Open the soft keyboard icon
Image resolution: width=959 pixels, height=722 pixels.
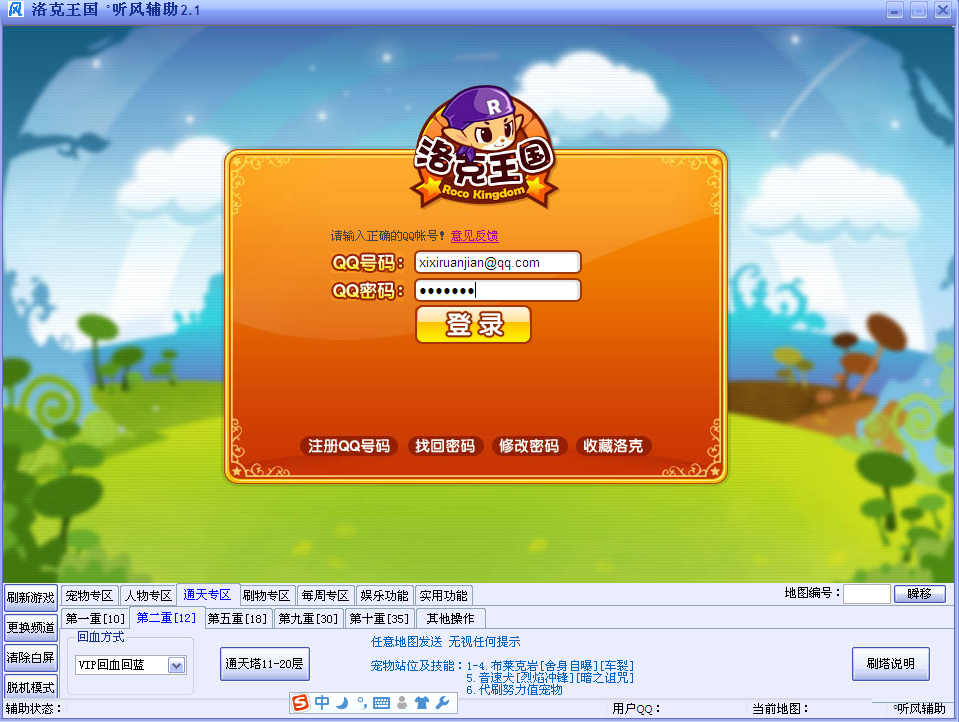tap(381, 703)
